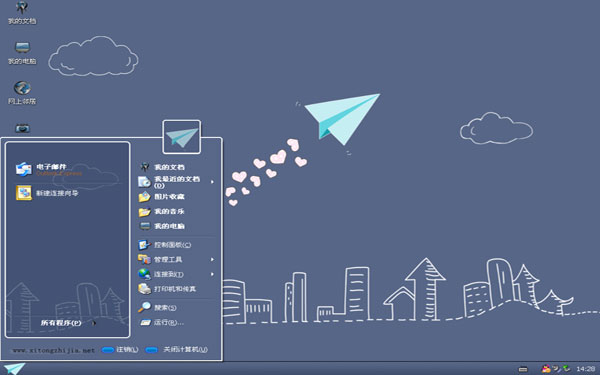Expand the 我最近的文档(D) submenu
600x375 pixels.
coord(176,182)
